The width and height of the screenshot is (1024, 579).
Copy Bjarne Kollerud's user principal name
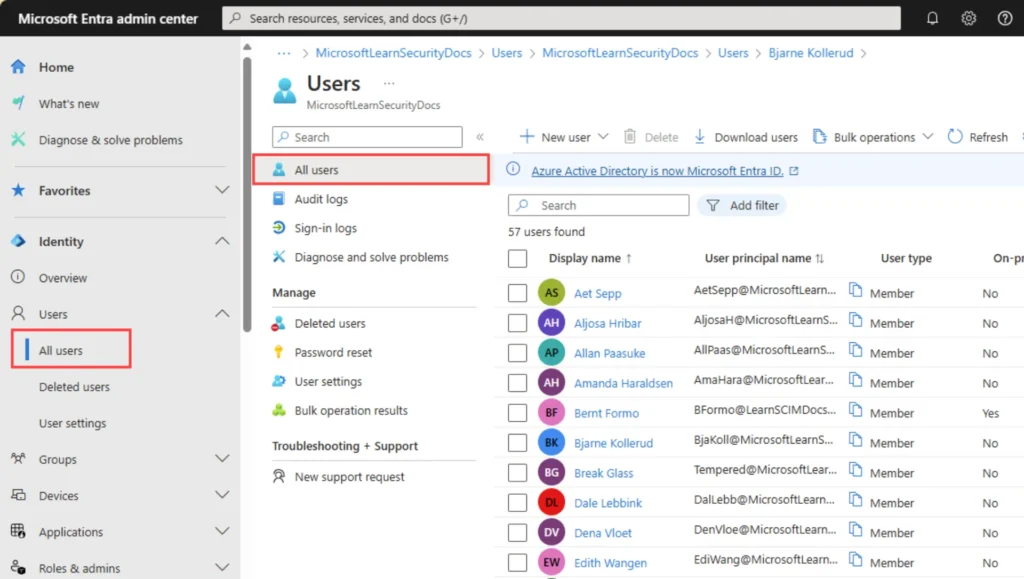tap(856, 440)
